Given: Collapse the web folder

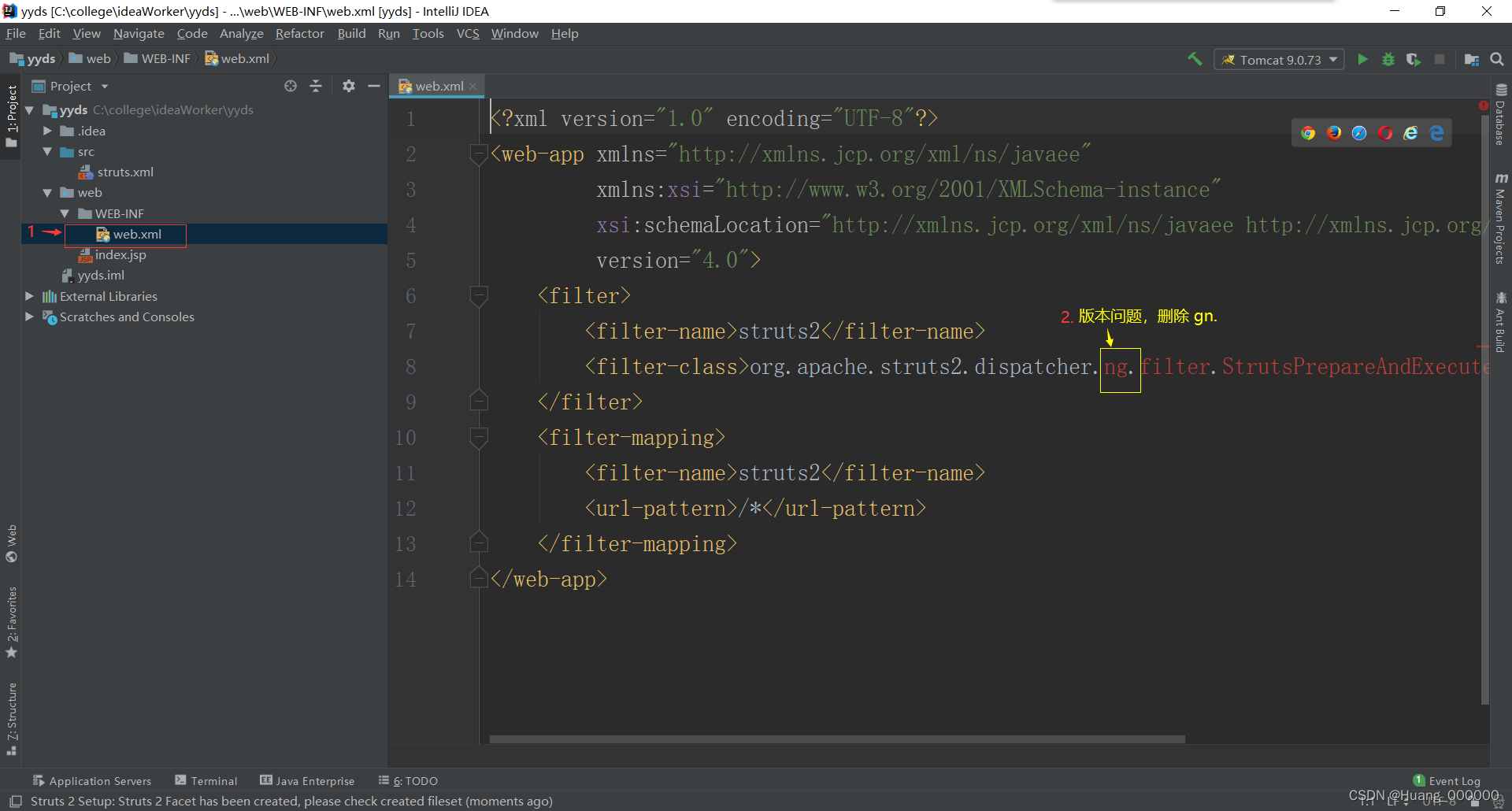Looking at the screenshot, I should click(x=47, y=192).
